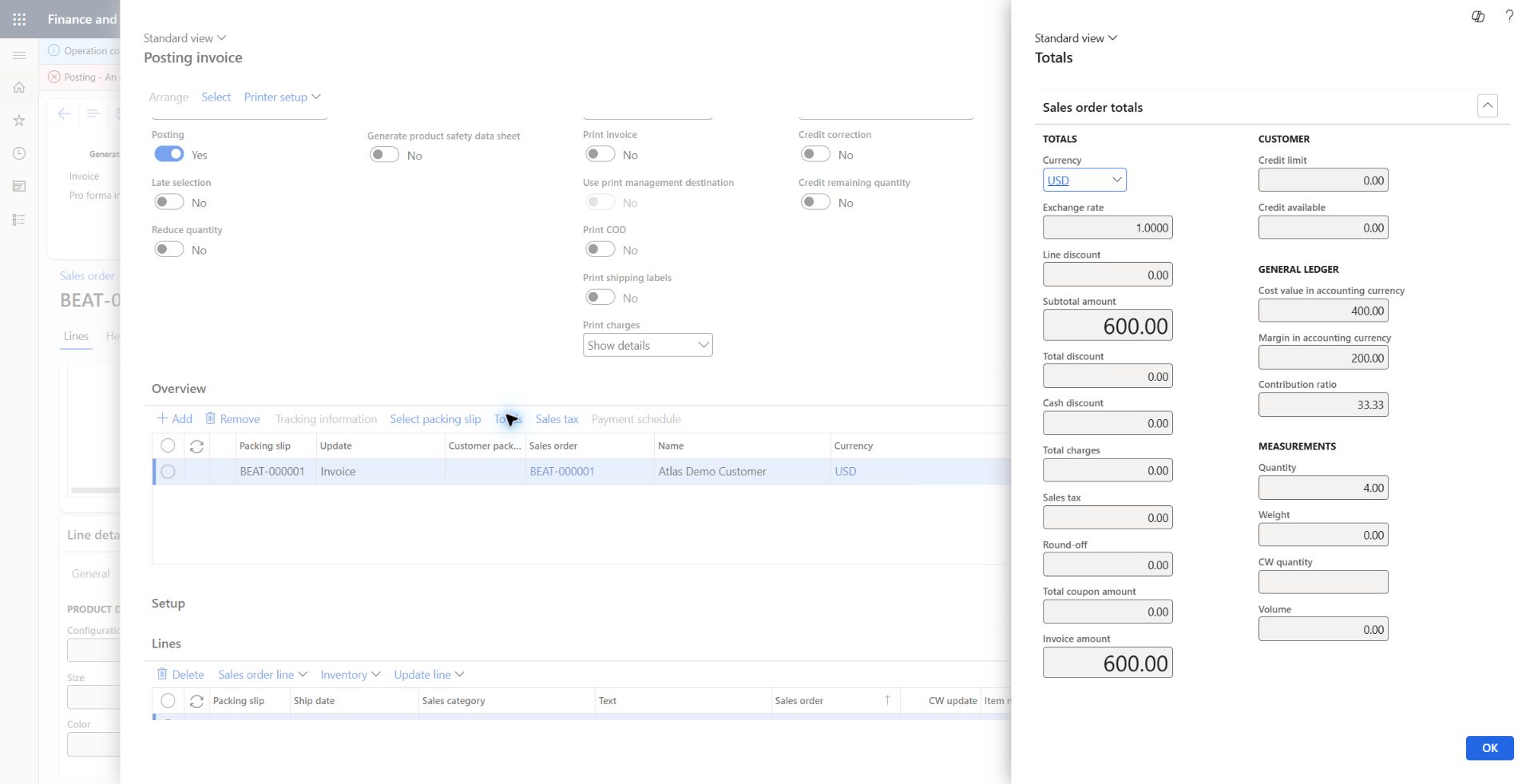Screen dimensions: 1530x784
Task: Enable the Print invoice toggle
Action: coord(600,154)
